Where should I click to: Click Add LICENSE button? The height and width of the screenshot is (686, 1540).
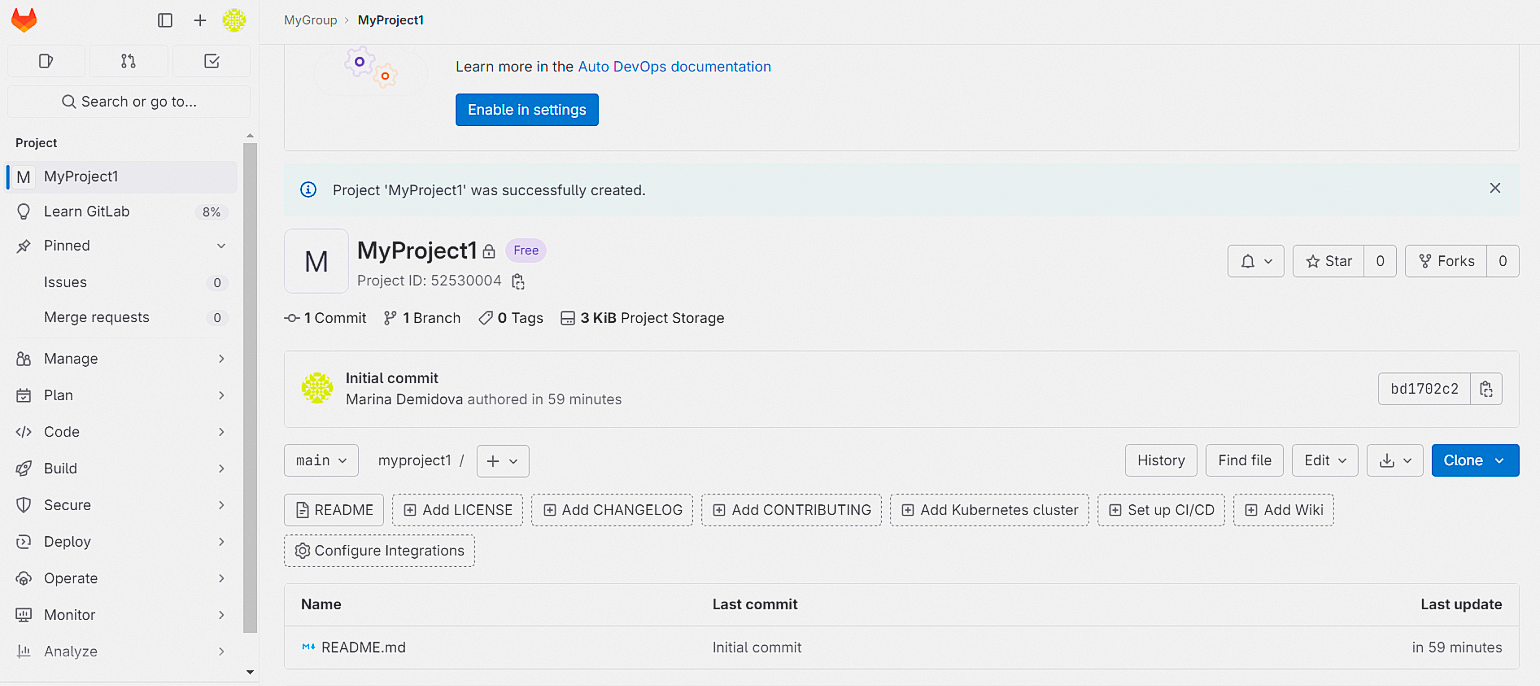click(458, 510)
